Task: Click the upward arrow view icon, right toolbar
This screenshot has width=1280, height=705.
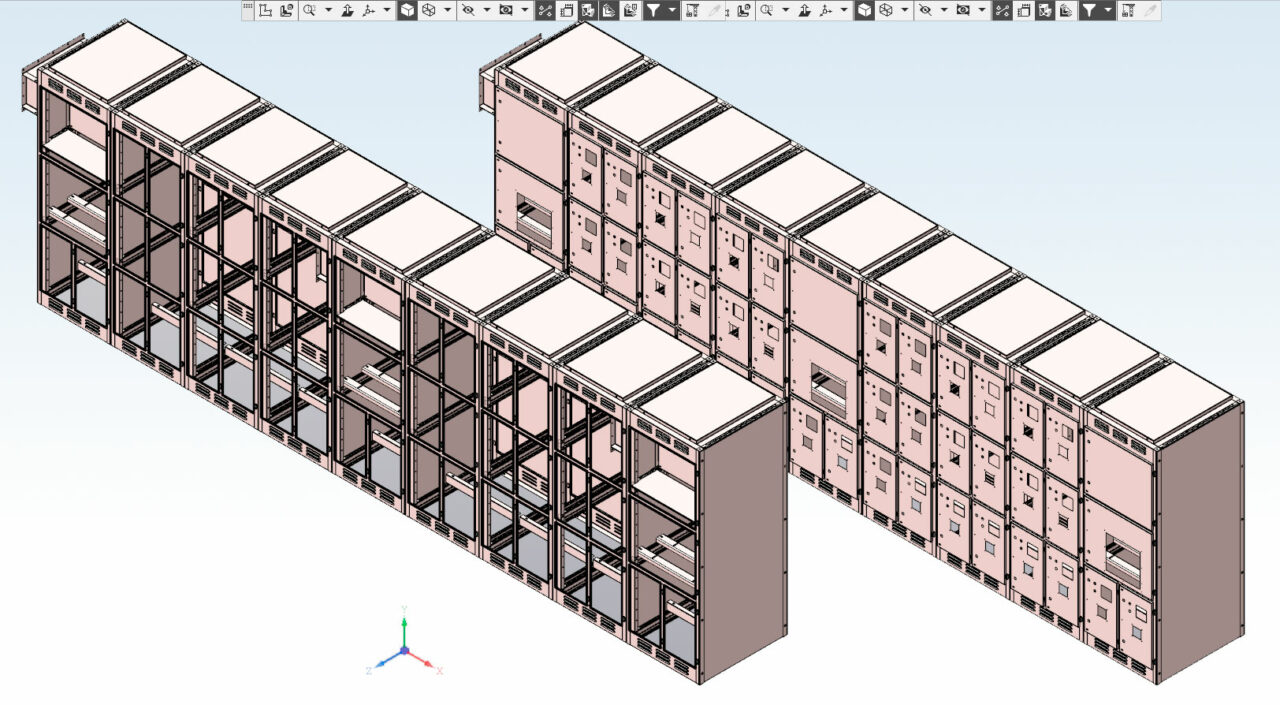Action: (805, 10)
